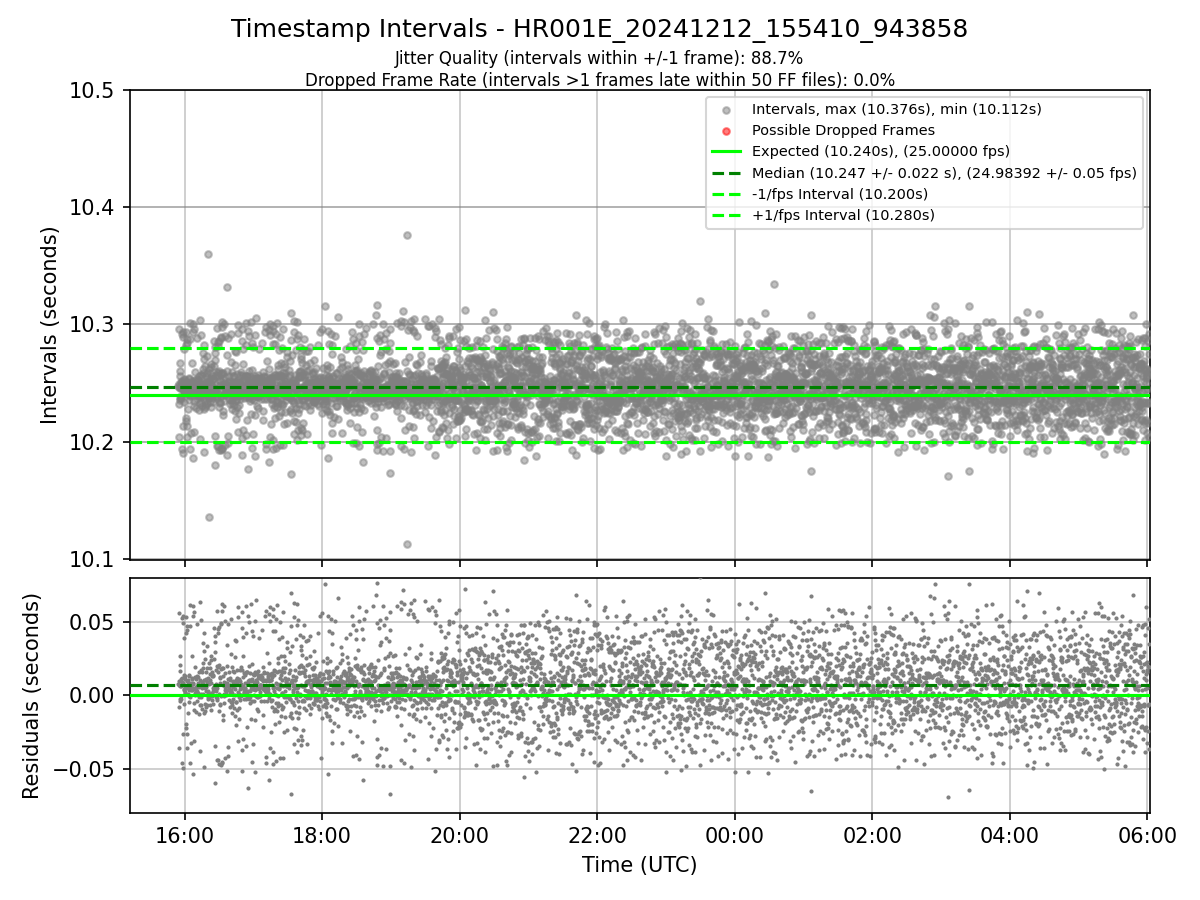Click the red dot marker in the legend
Screen dimensions: 1200x900
coord(726,131)
